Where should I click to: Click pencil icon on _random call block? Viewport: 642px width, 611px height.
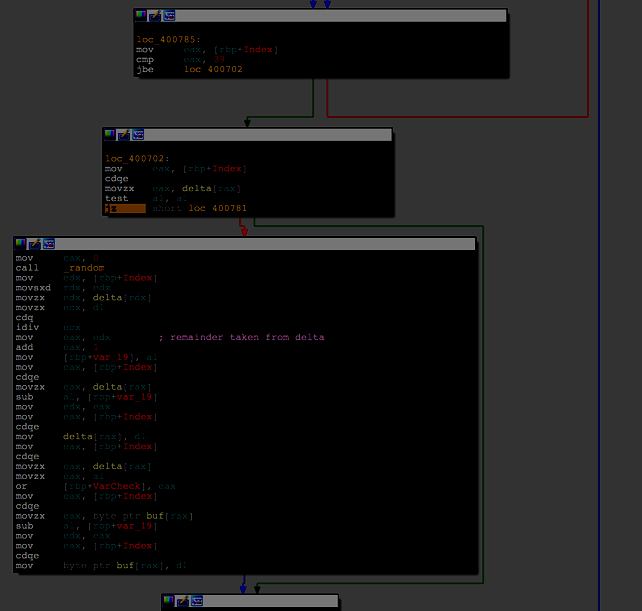pos(34,244)
